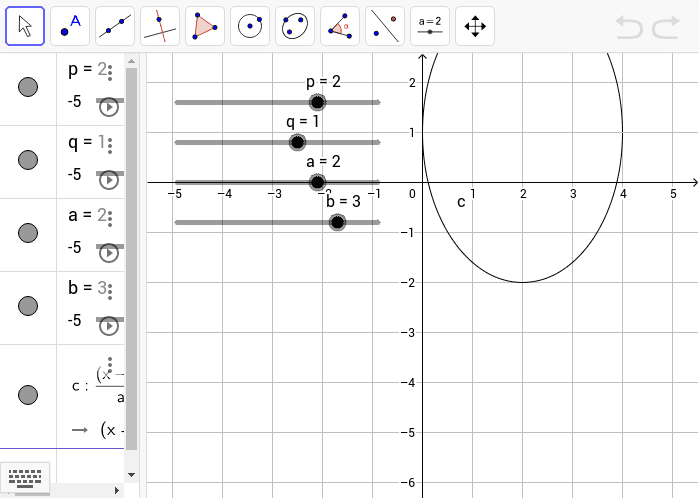The width and height of the screenshot is (700, 500).
Task: Select the Circle with center tool
Action: (250, 26)
